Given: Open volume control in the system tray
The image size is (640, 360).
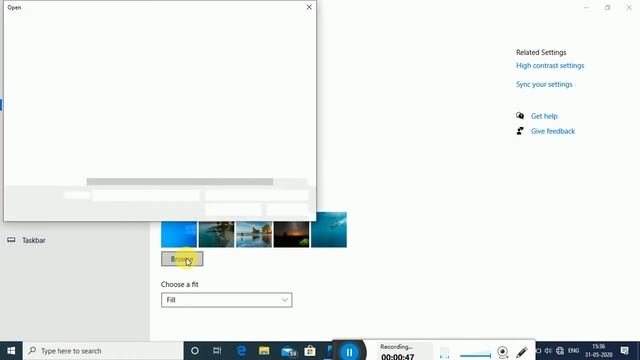Looking at the screenshot, I should click(548, 351).
